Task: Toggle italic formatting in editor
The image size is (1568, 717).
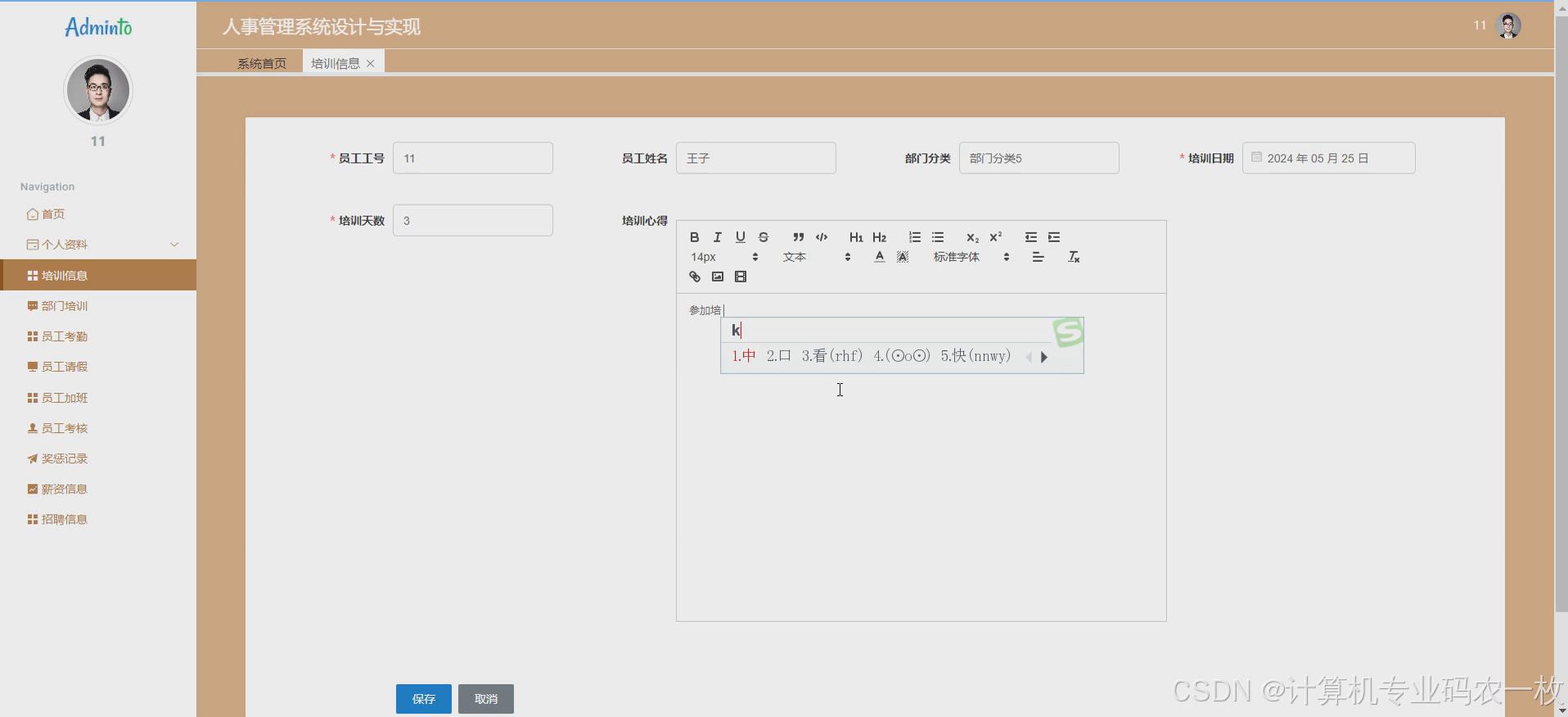Action: 717,237
